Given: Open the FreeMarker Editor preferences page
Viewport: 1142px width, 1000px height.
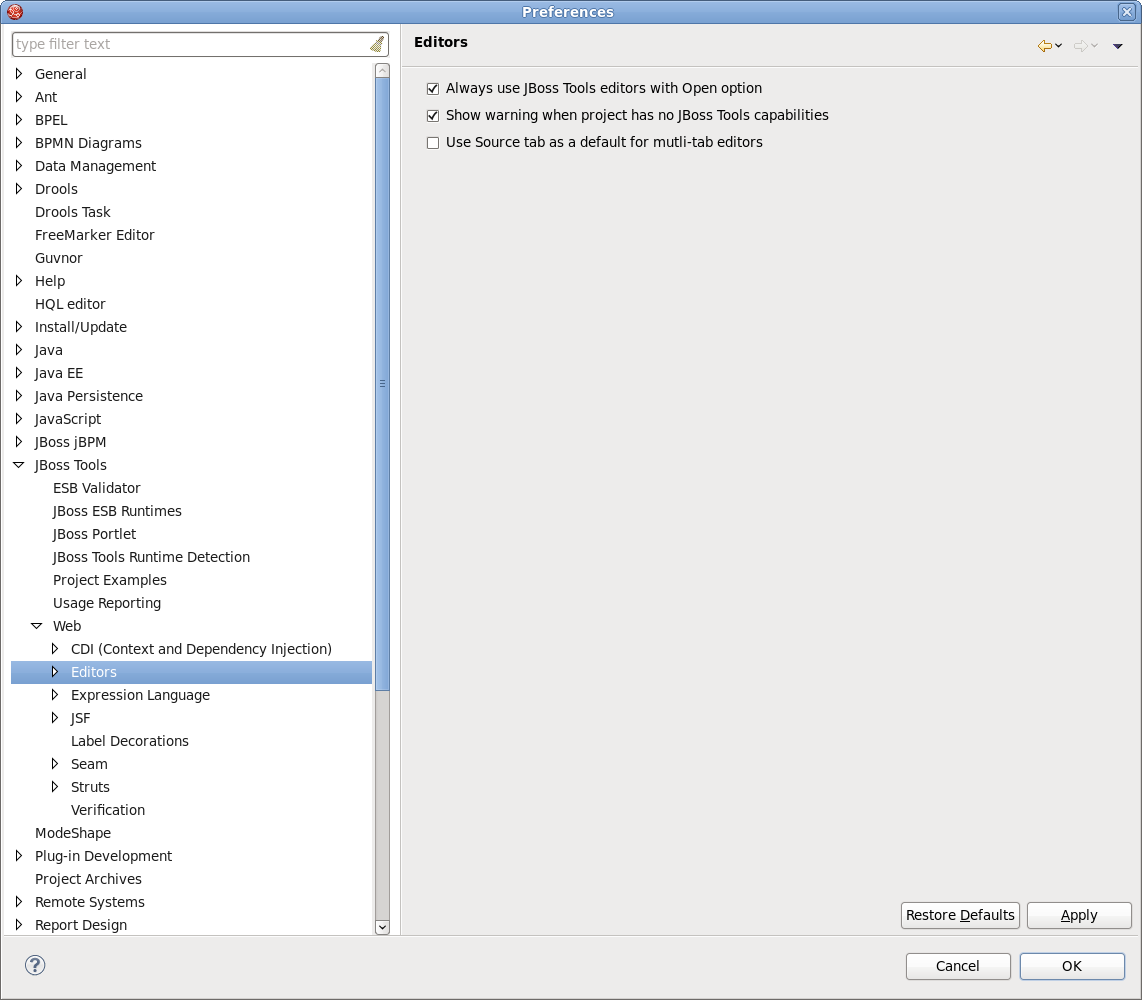Looking at the screenshot, I should click(95, 235).
